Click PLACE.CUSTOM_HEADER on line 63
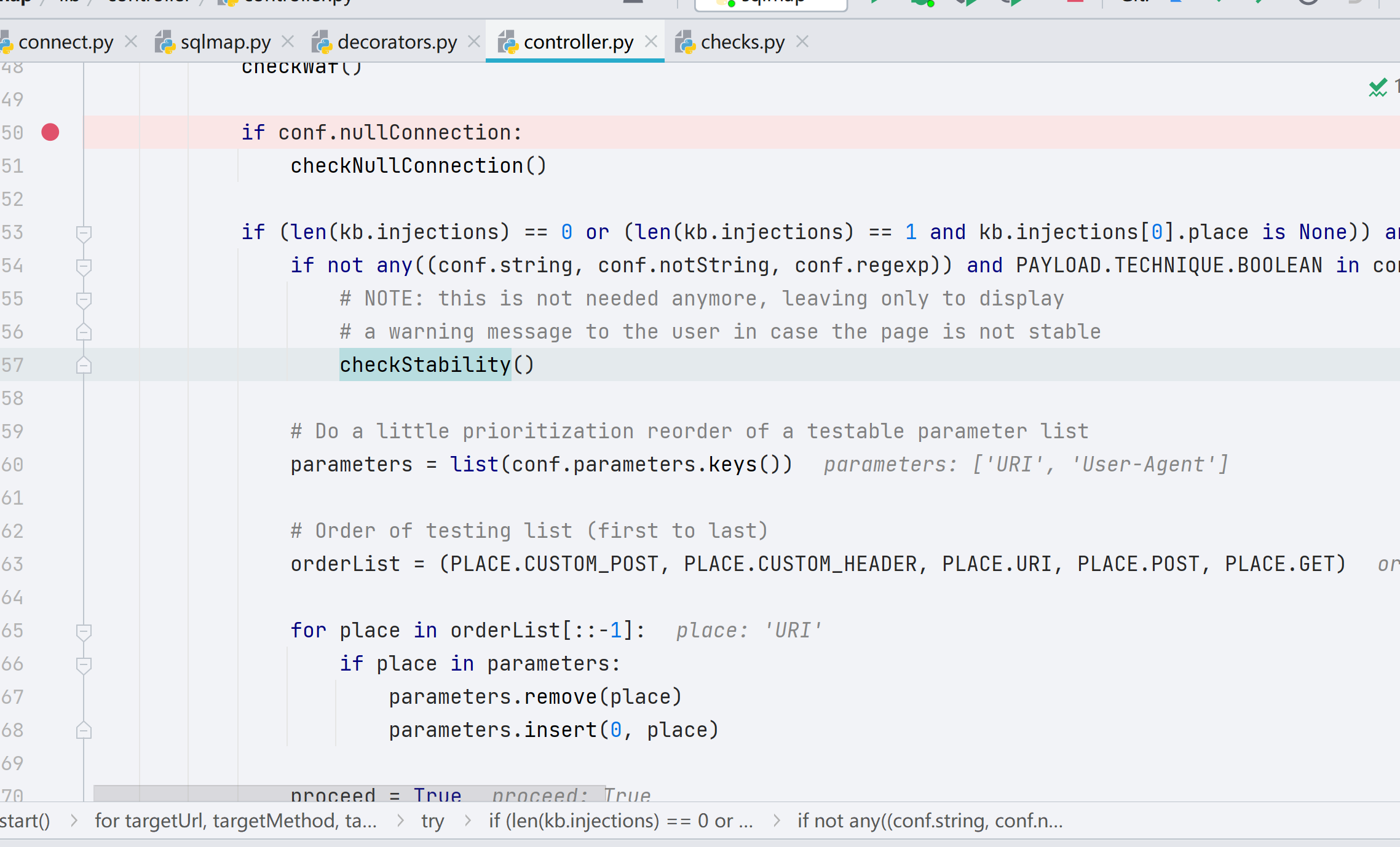Viewport: 1400px width, 847px height. [800, 564]
